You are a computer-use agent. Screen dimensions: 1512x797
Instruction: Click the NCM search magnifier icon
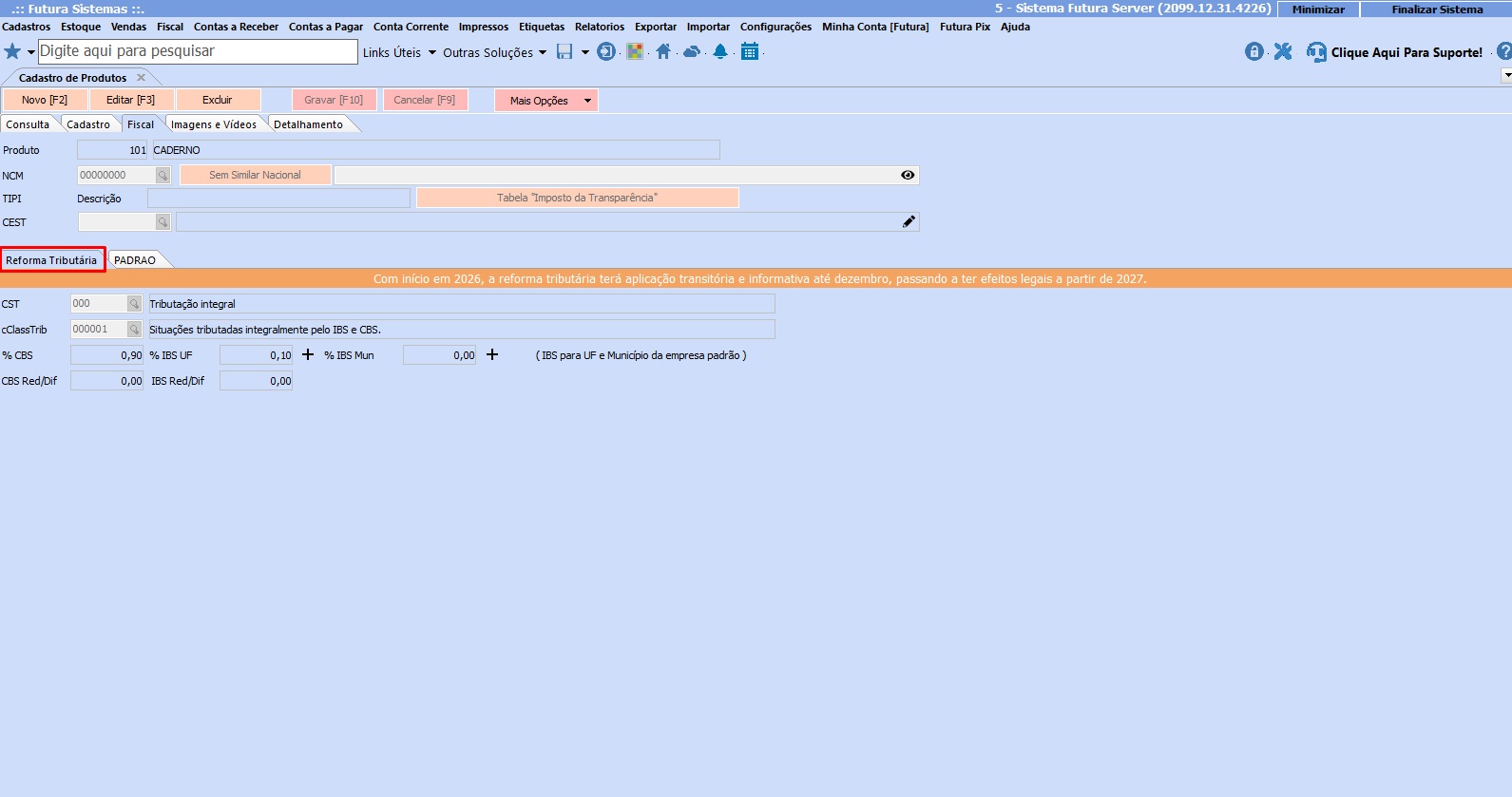coord(163,176)
